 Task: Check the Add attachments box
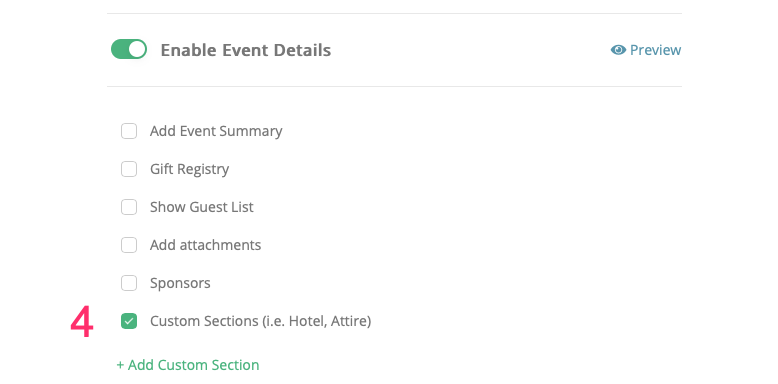[129, 245]
